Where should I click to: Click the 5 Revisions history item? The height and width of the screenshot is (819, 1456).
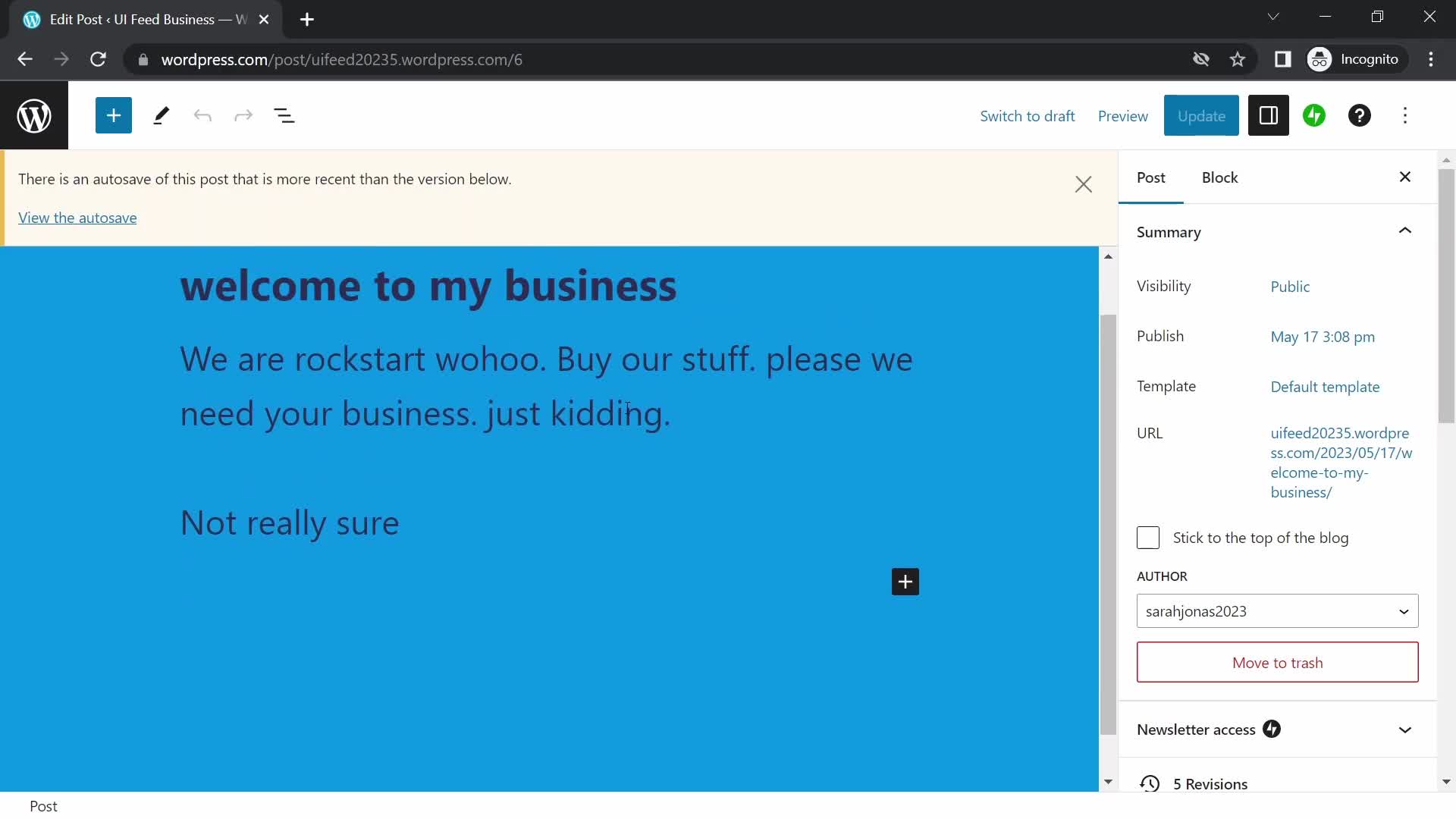(x=1211, y=783)
